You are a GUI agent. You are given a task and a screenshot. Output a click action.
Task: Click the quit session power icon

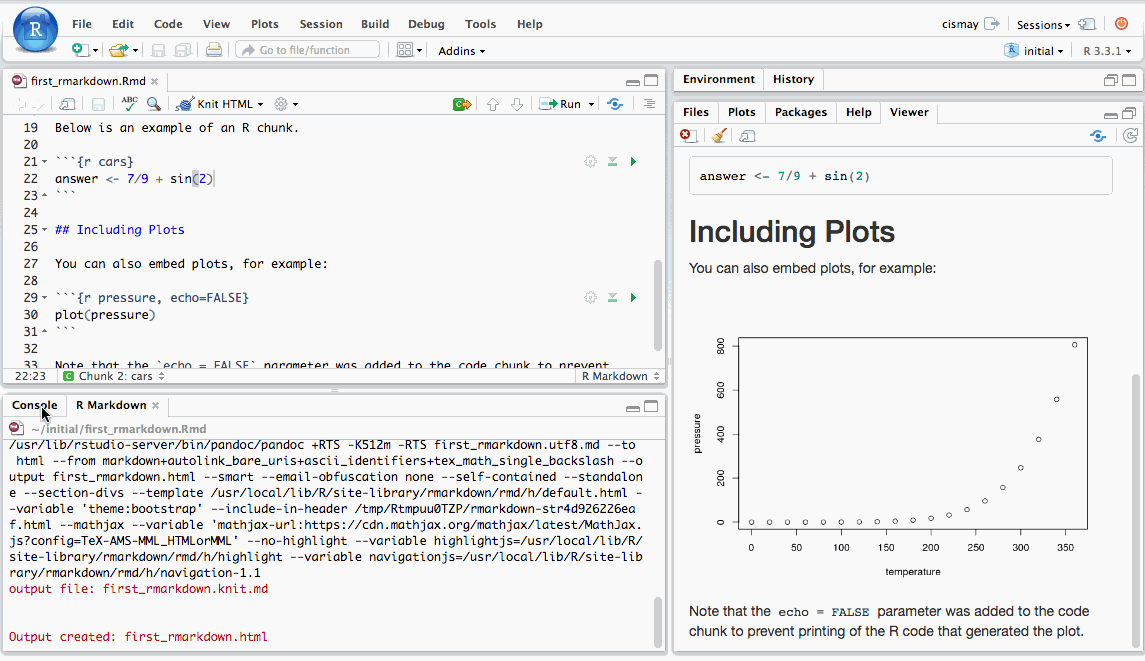point(1121,24)
